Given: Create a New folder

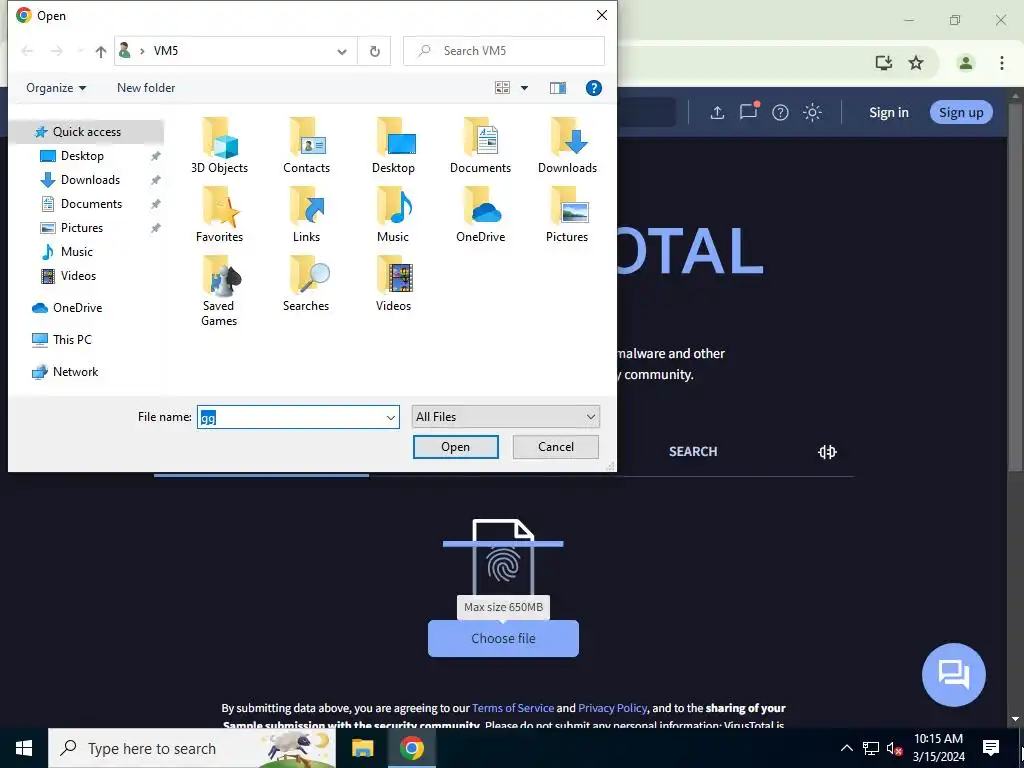Looking at the screenshot, I should (x=146, y=88).
